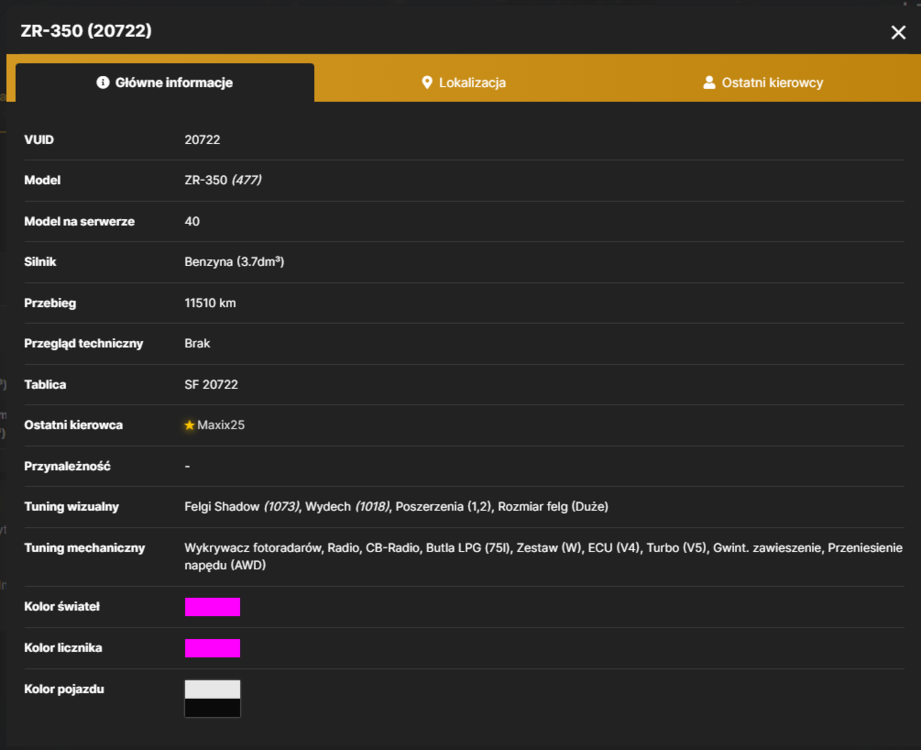Click the white Kolor pojazdu swatch

pyautogui.click(x=212, y=689)
